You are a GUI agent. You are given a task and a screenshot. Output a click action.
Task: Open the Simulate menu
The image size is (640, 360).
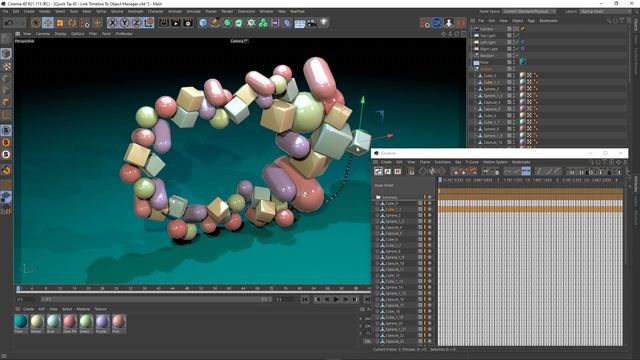click(x=193, y=11)
